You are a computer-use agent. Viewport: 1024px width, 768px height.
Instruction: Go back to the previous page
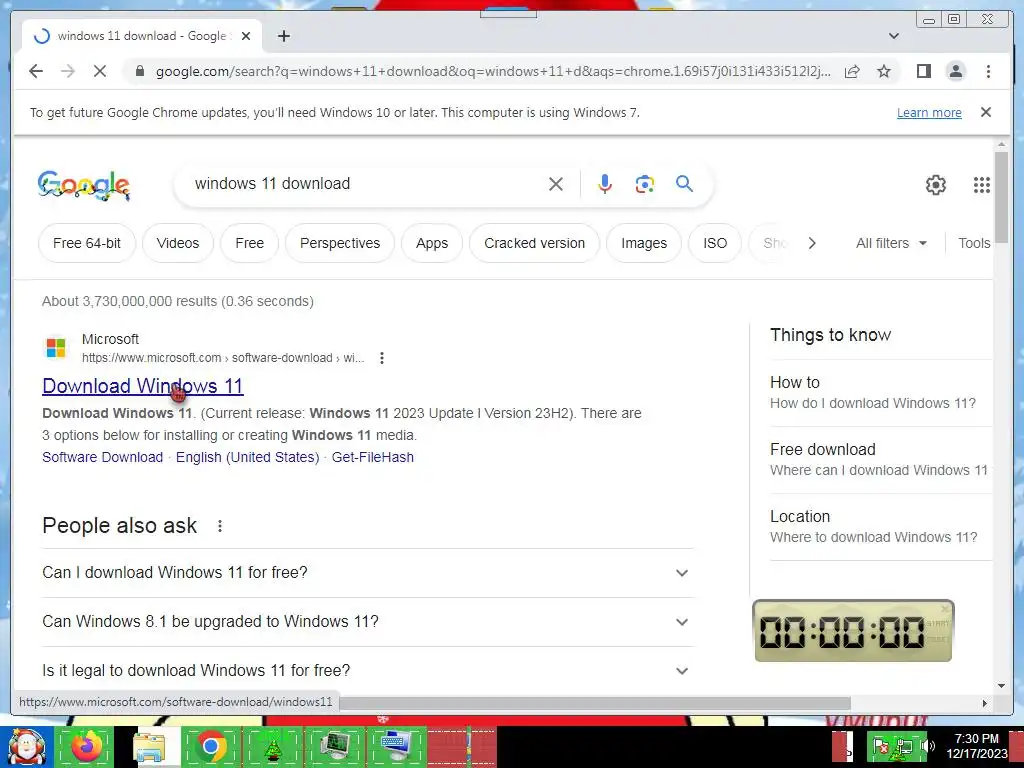pyautogui.click(x=36, y=71)
